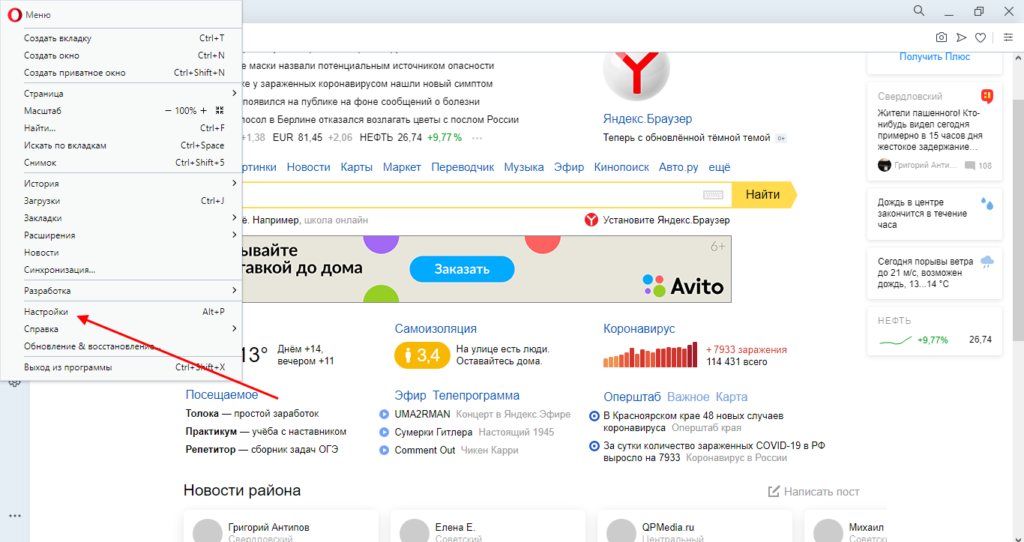
Task: Open Григорий Антипов post card
Action: (281, 526)
